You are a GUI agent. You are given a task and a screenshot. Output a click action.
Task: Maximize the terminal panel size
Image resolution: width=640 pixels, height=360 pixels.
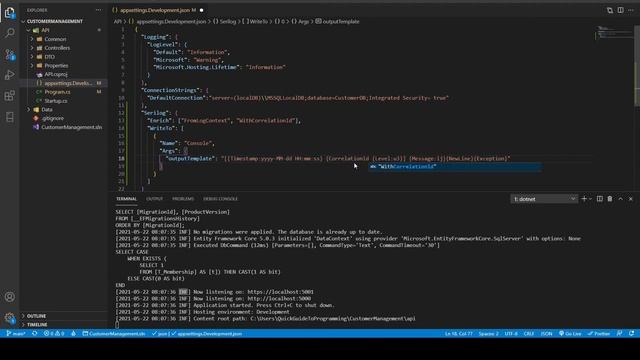pos(620,199)
